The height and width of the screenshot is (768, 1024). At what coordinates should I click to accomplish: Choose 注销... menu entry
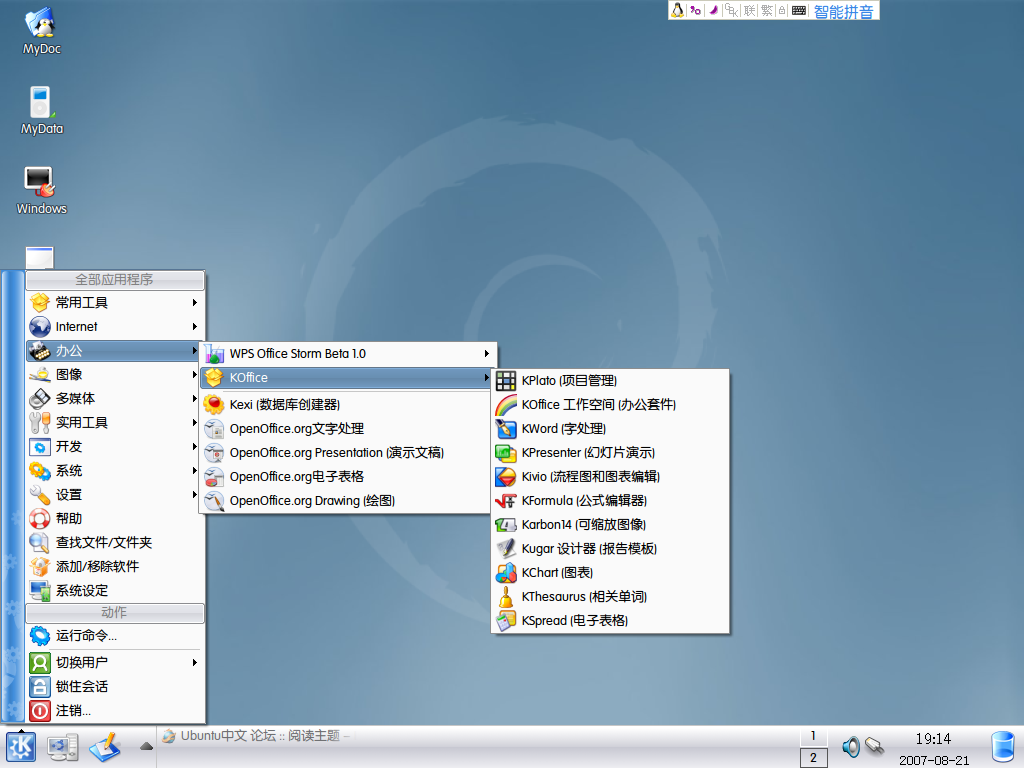pyautogui.click(x=114, y=711)
